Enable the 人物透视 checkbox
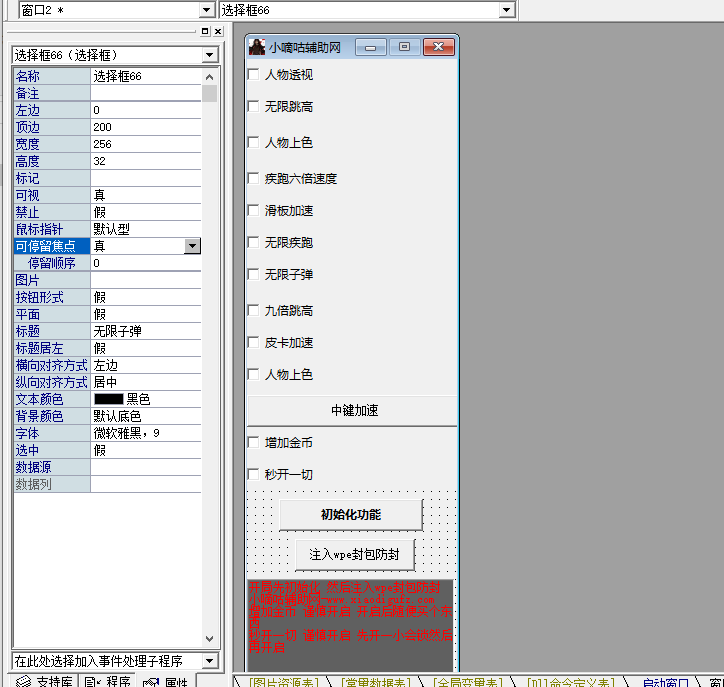The width and height of the screenshot is (724, 687). [x=254, y=75]
